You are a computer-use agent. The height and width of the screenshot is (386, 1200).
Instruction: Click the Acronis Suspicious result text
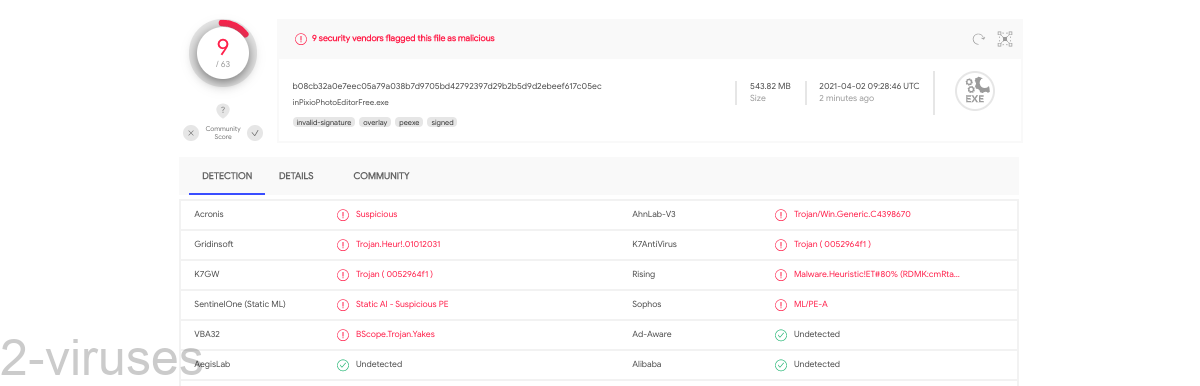click(x=377, y=214)
